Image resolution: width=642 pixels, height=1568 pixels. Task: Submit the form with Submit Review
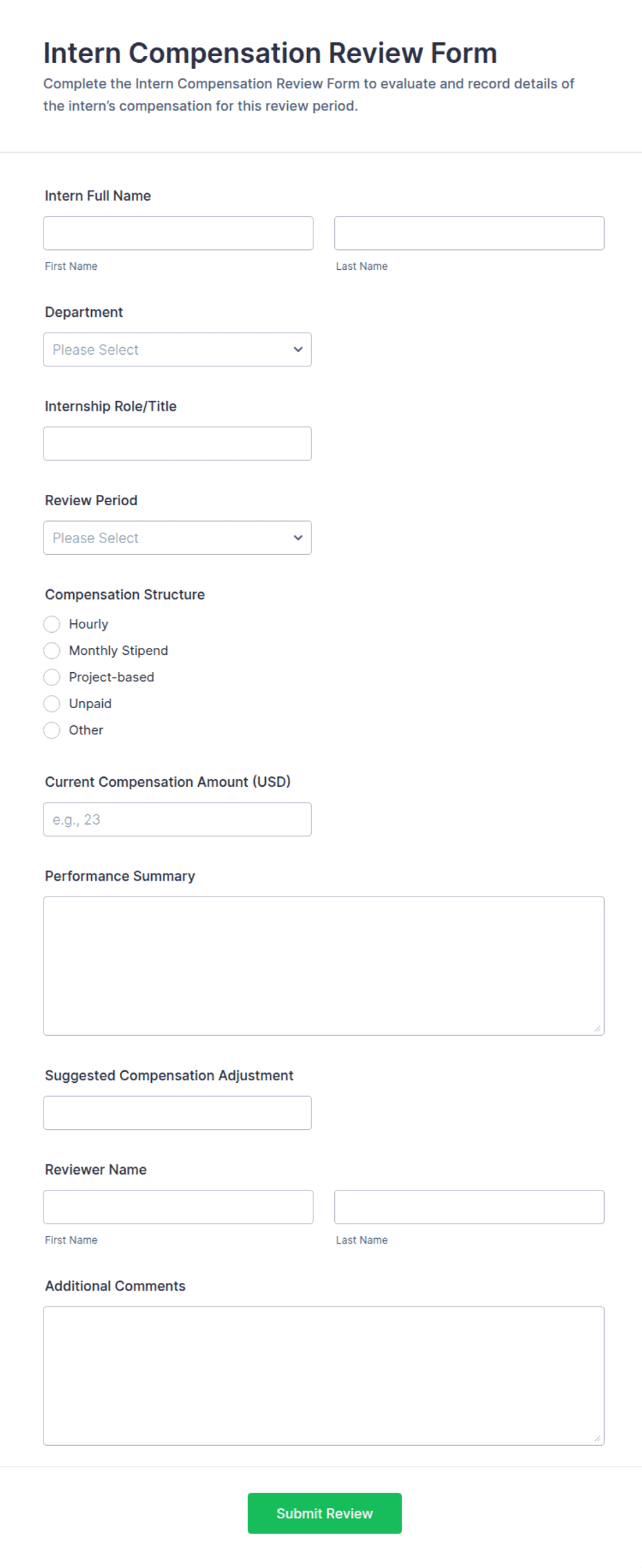324,1513
